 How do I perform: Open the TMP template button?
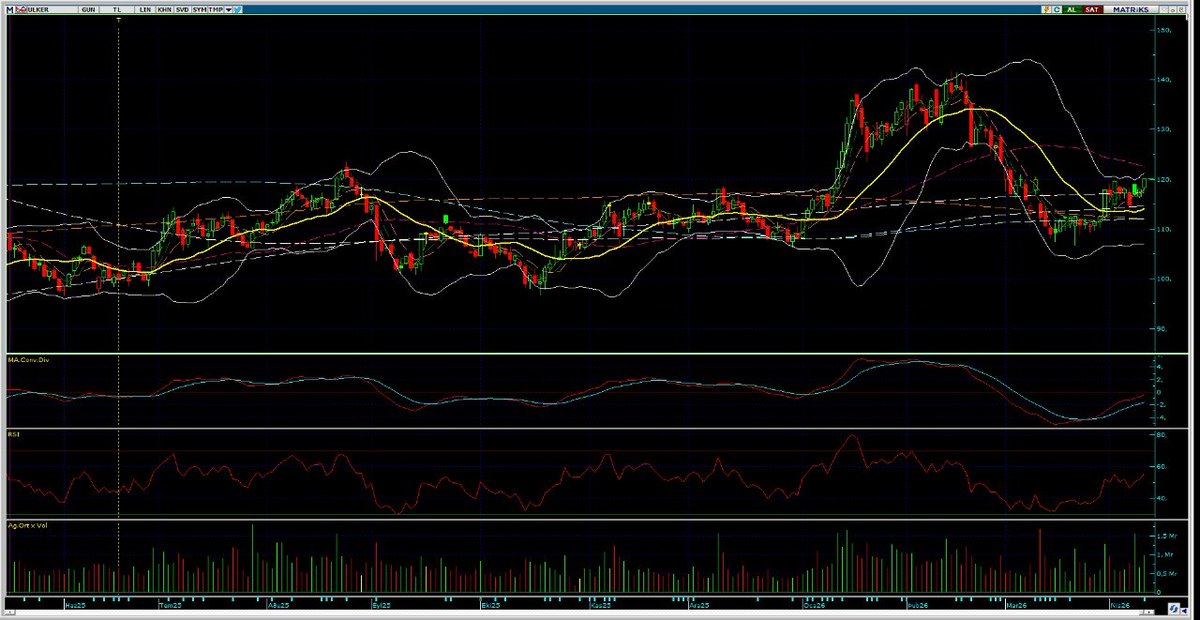click(x=216, y=10)
